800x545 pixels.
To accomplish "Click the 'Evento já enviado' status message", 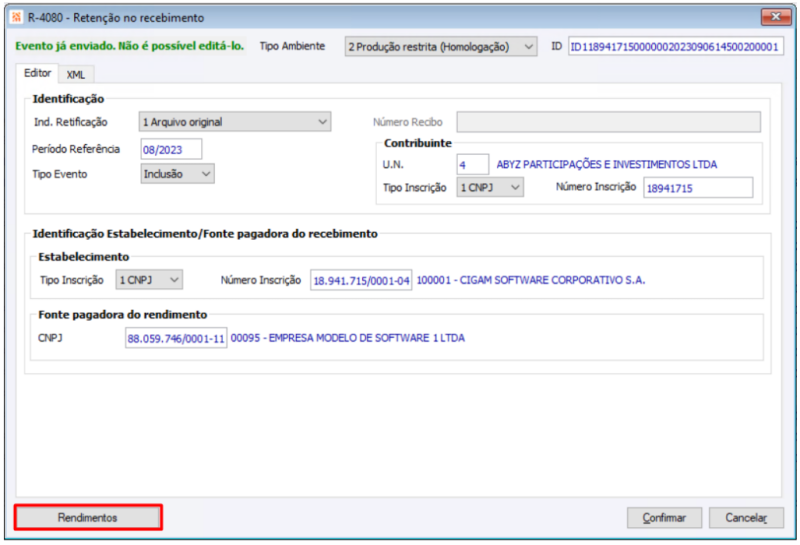I will [130, 46].
